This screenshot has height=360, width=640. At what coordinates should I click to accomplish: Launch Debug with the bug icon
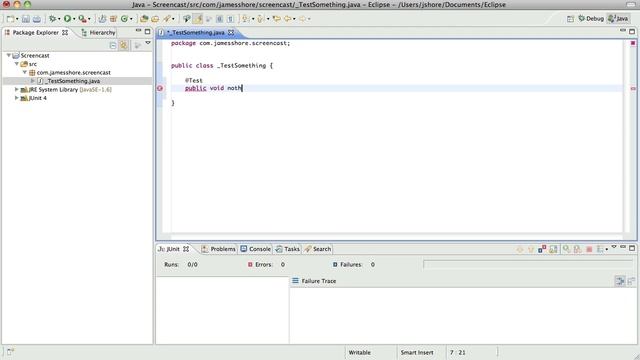pyautogui.click(x=52, y=19)
